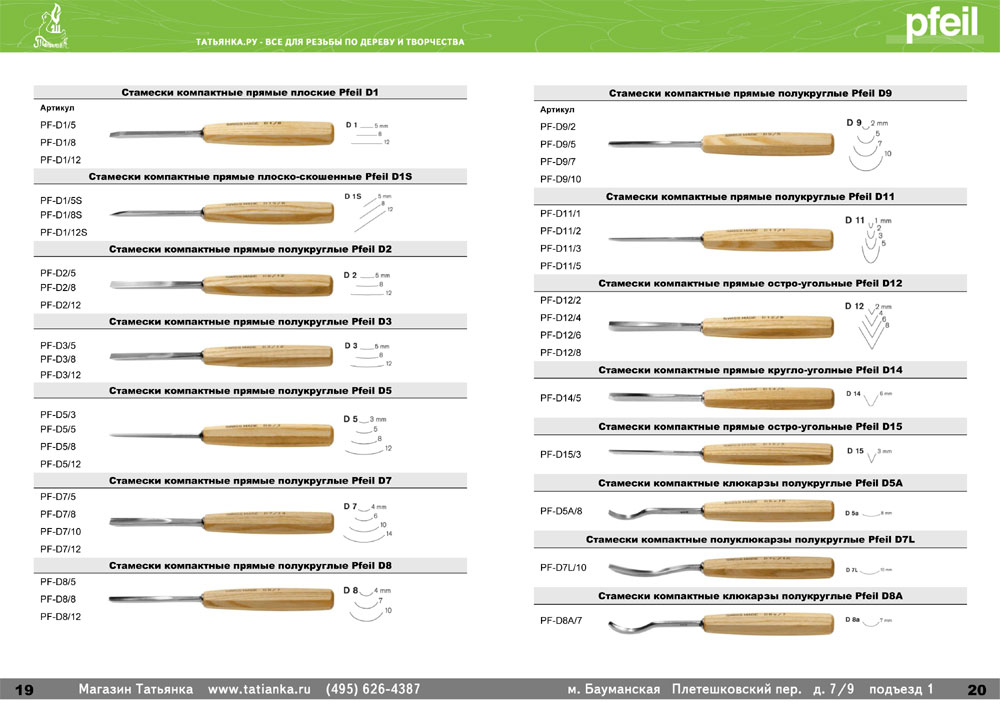The width and height of the screenshot is (1000, 707).
Task: Click the D 11 U-profile diagram
Action: [869, 239]
